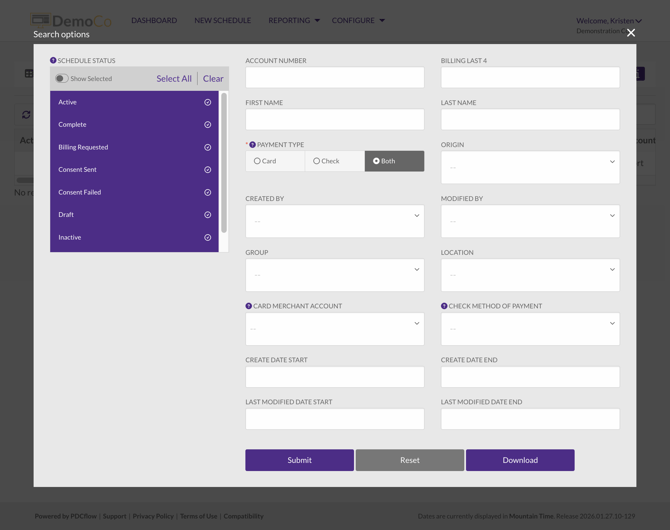
Task: Deselect the Billing Requested status
Action: click(x=134, y=147)
